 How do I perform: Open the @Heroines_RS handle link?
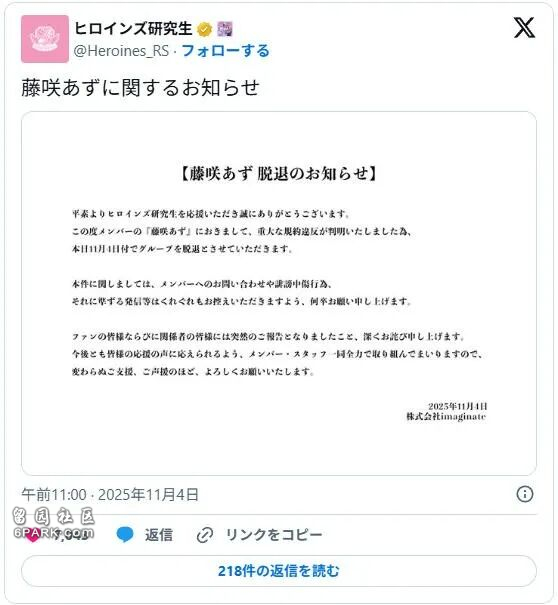point(121,51)
